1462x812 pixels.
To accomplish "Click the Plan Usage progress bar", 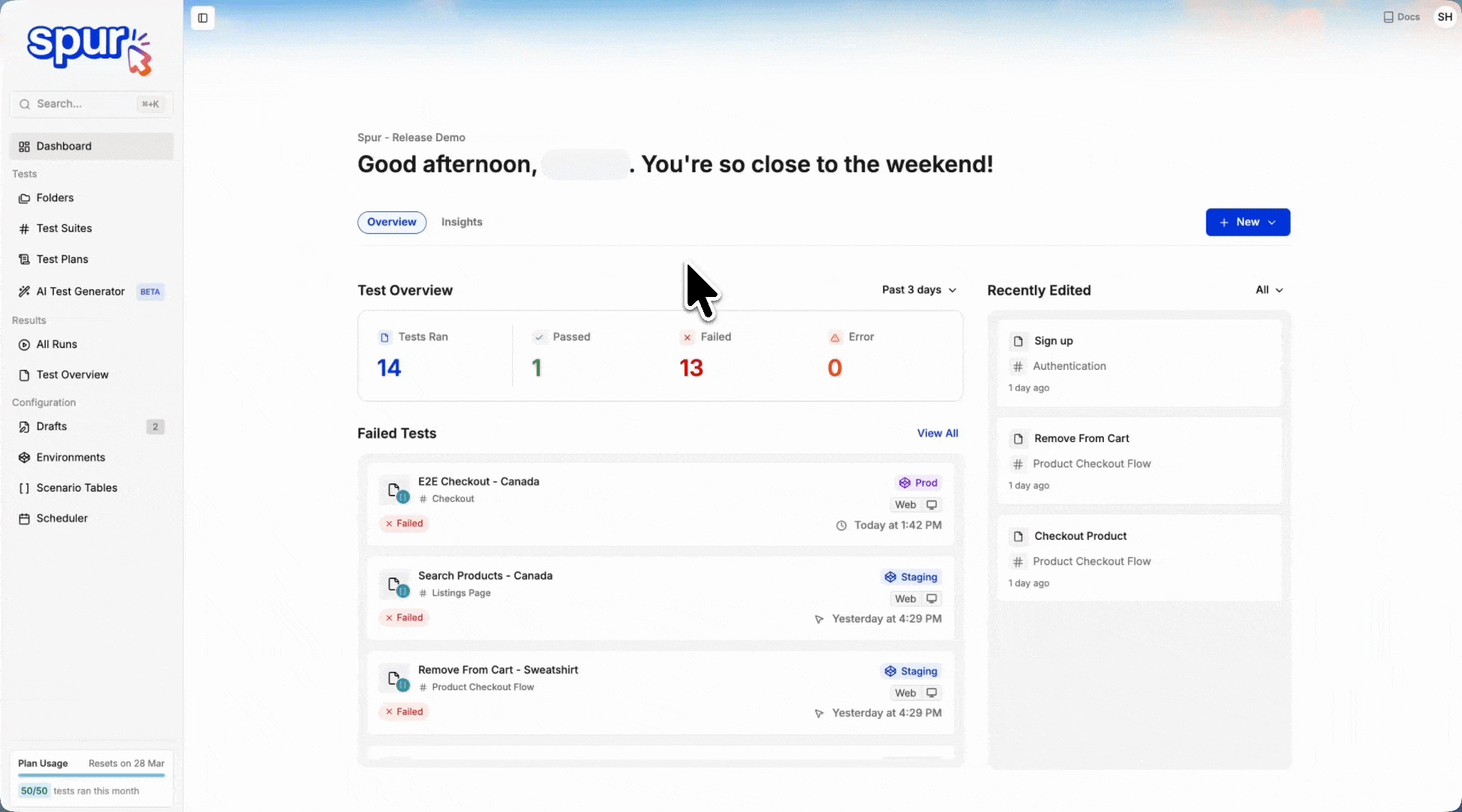I will [x=91, y=774].
